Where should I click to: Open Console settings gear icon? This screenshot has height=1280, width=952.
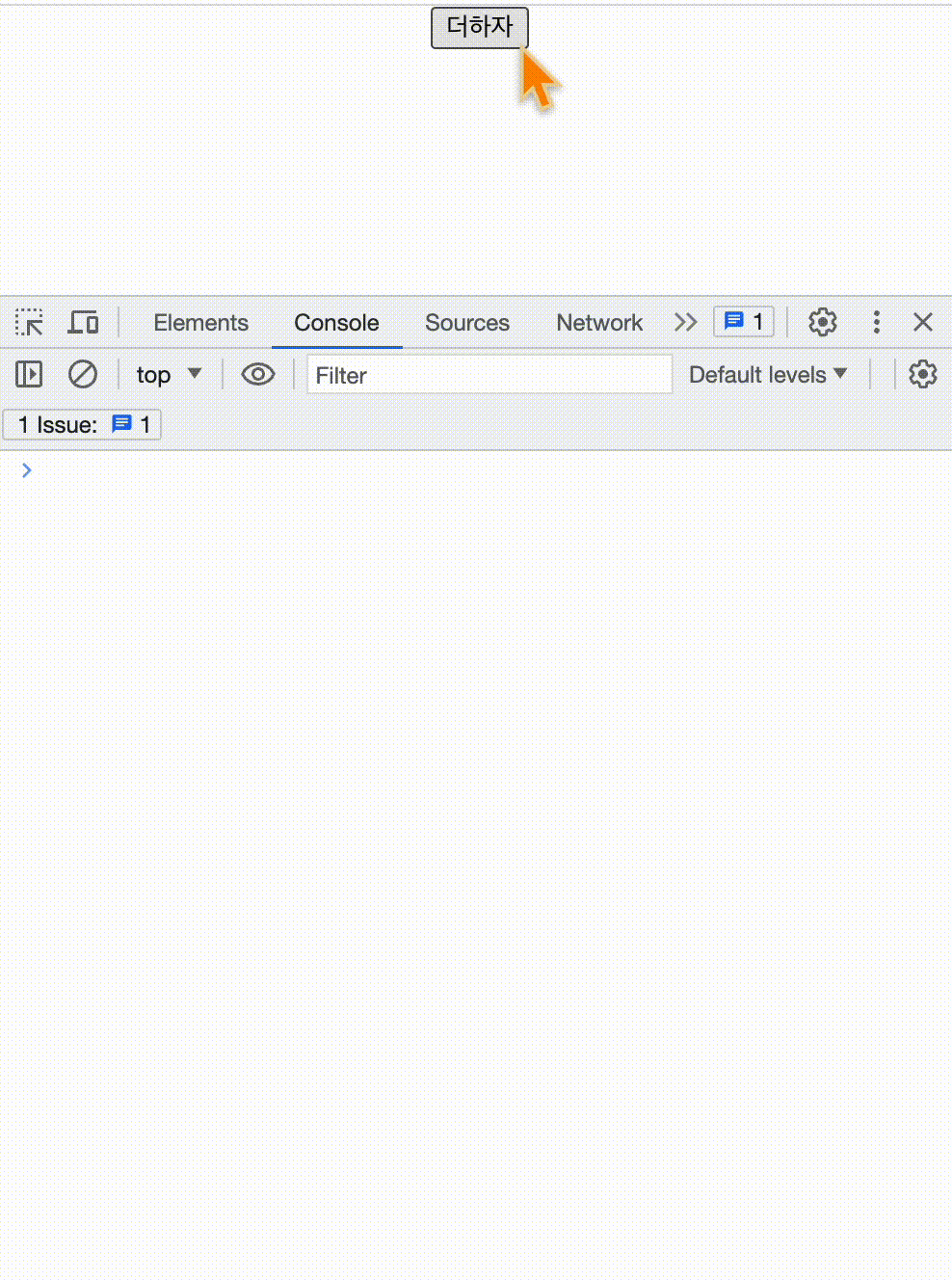point(922,374)
